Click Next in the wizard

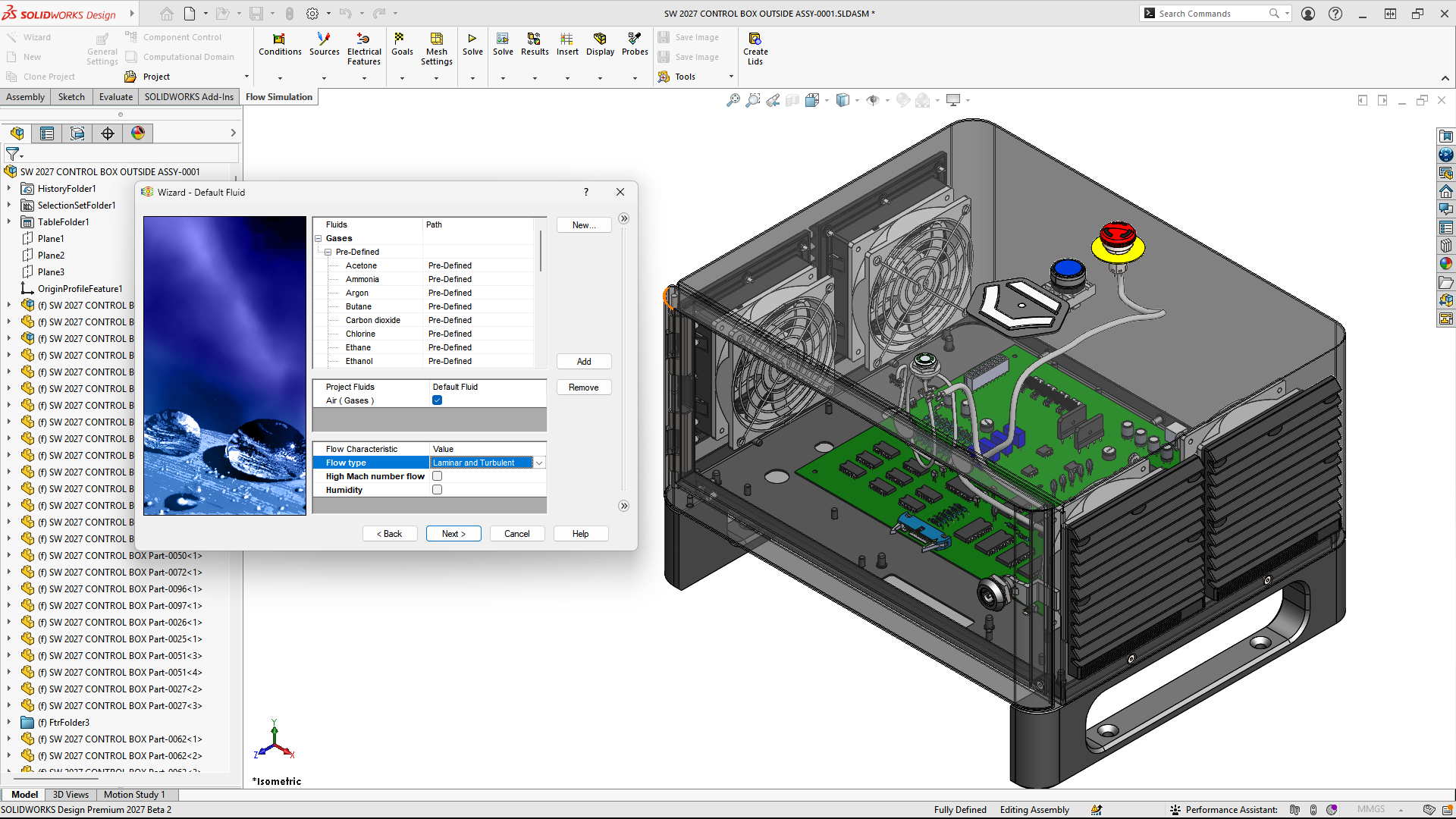[453, 534]
